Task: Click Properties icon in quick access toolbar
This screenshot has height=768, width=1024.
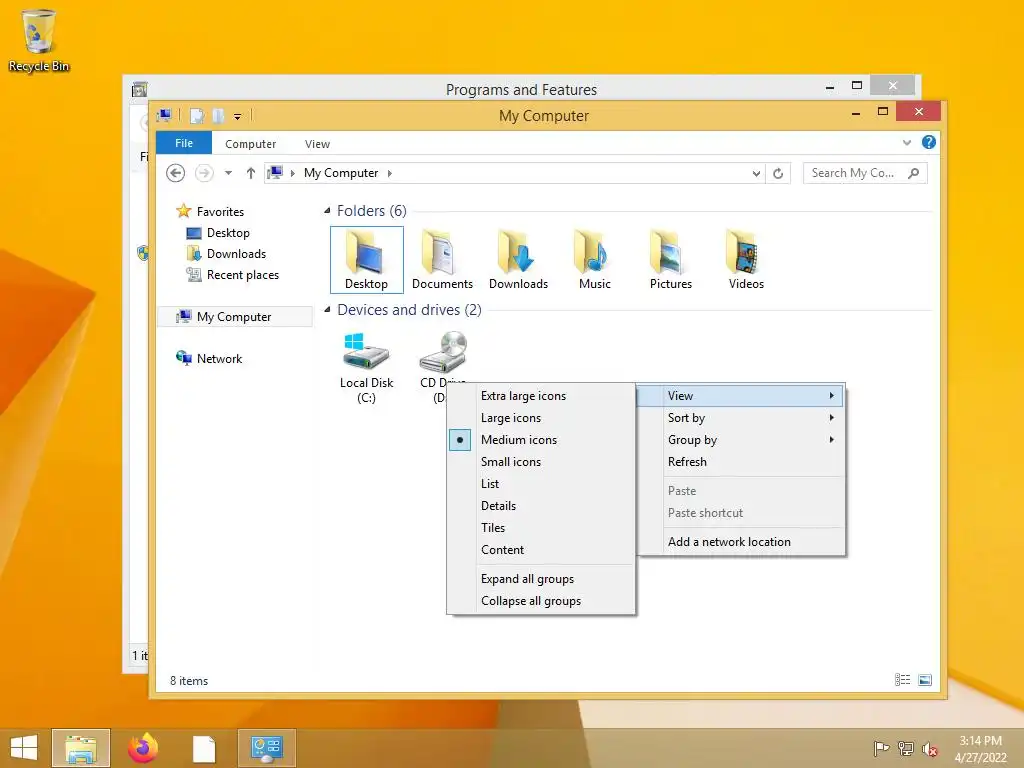Action: [197, 116]
